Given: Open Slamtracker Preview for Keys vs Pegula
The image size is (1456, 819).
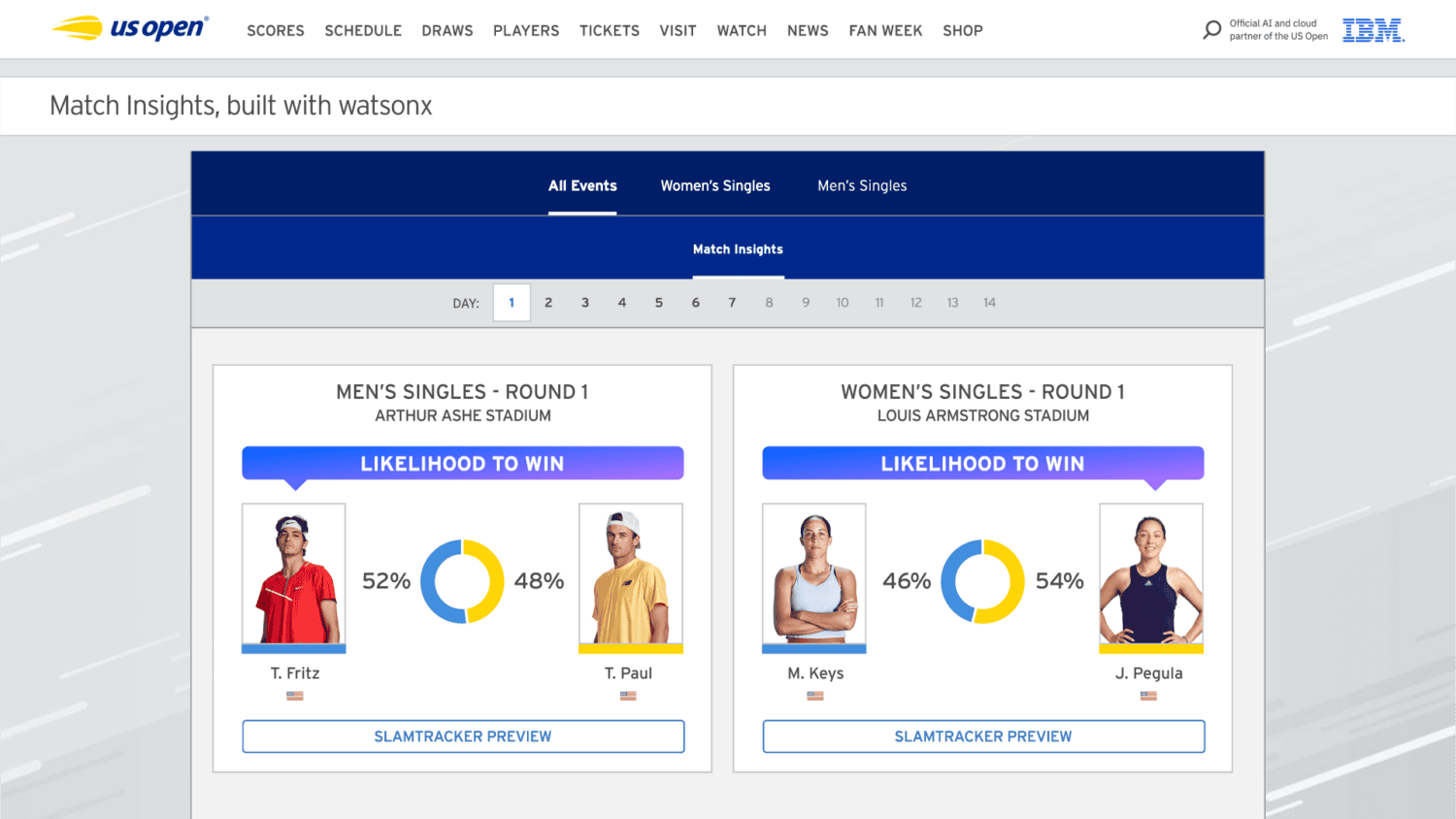Looking at the screenshot, I should pyautogui.click(x=983, y=737).
